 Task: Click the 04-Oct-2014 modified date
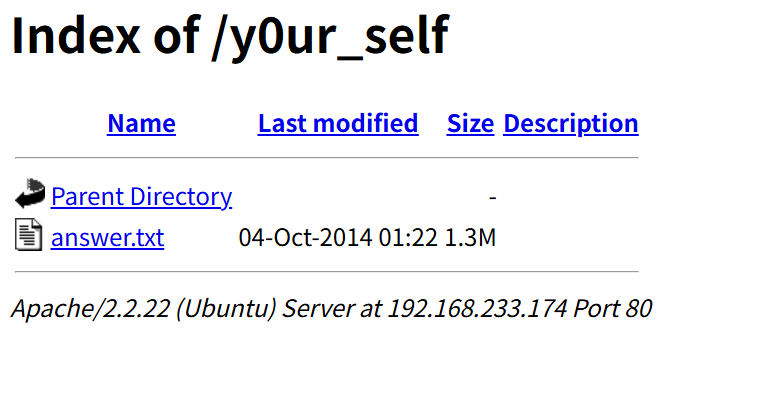(306, 237)
